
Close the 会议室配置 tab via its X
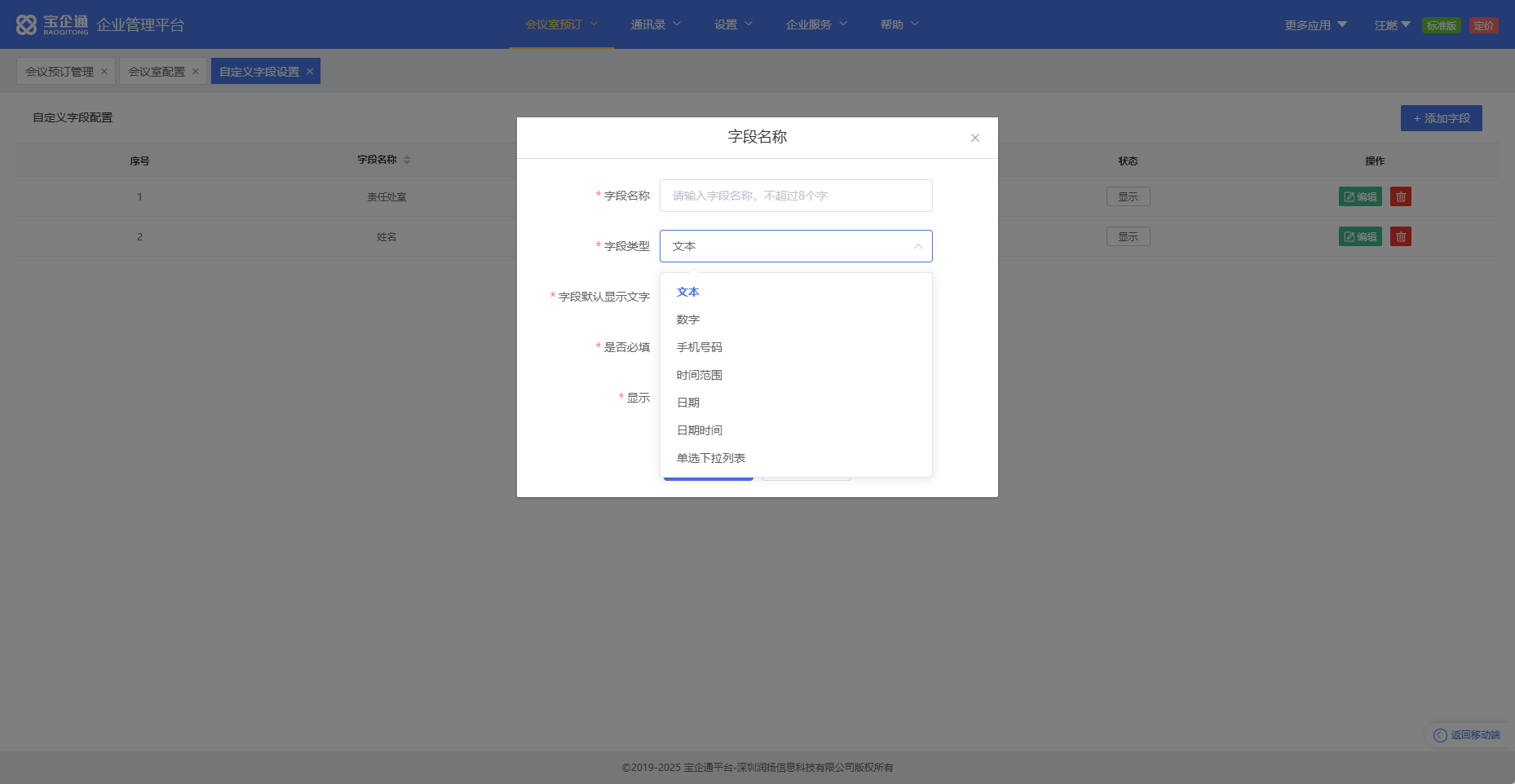coord(196,72)
